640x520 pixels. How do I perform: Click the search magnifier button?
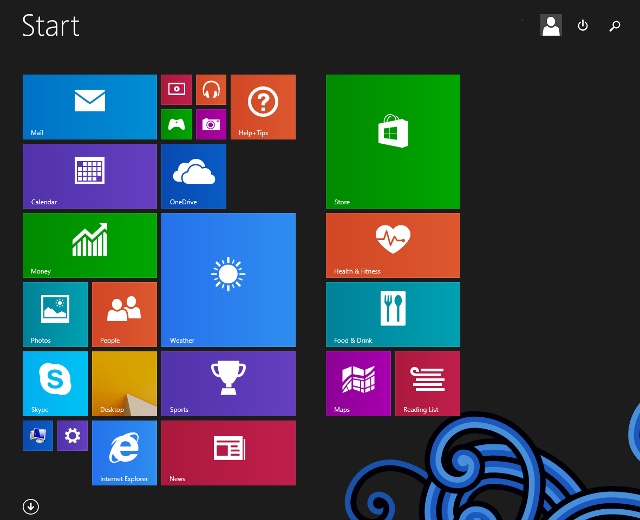coord(615,26)
